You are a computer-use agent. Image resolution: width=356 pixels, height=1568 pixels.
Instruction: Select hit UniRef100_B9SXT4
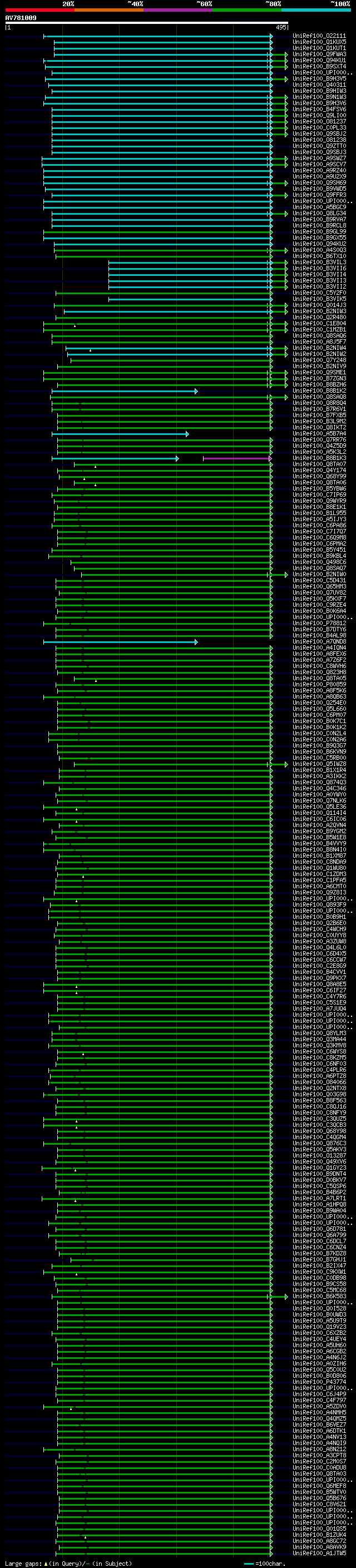(x=319, y=66)
